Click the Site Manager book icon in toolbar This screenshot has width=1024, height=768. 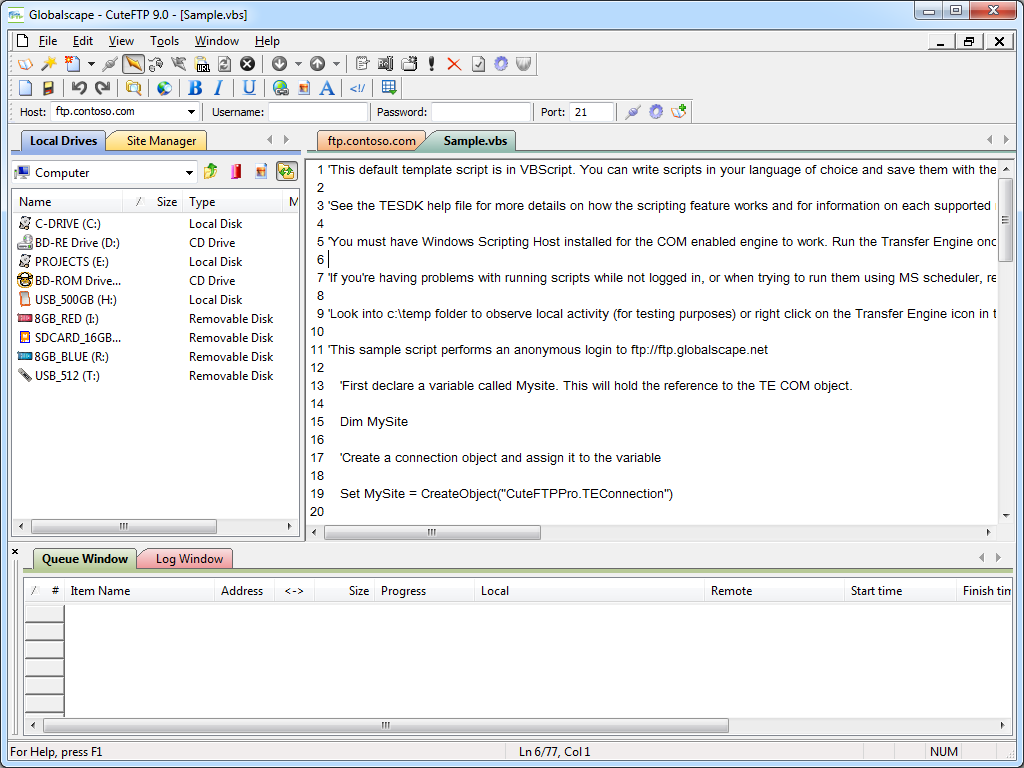tap(25, 64)
